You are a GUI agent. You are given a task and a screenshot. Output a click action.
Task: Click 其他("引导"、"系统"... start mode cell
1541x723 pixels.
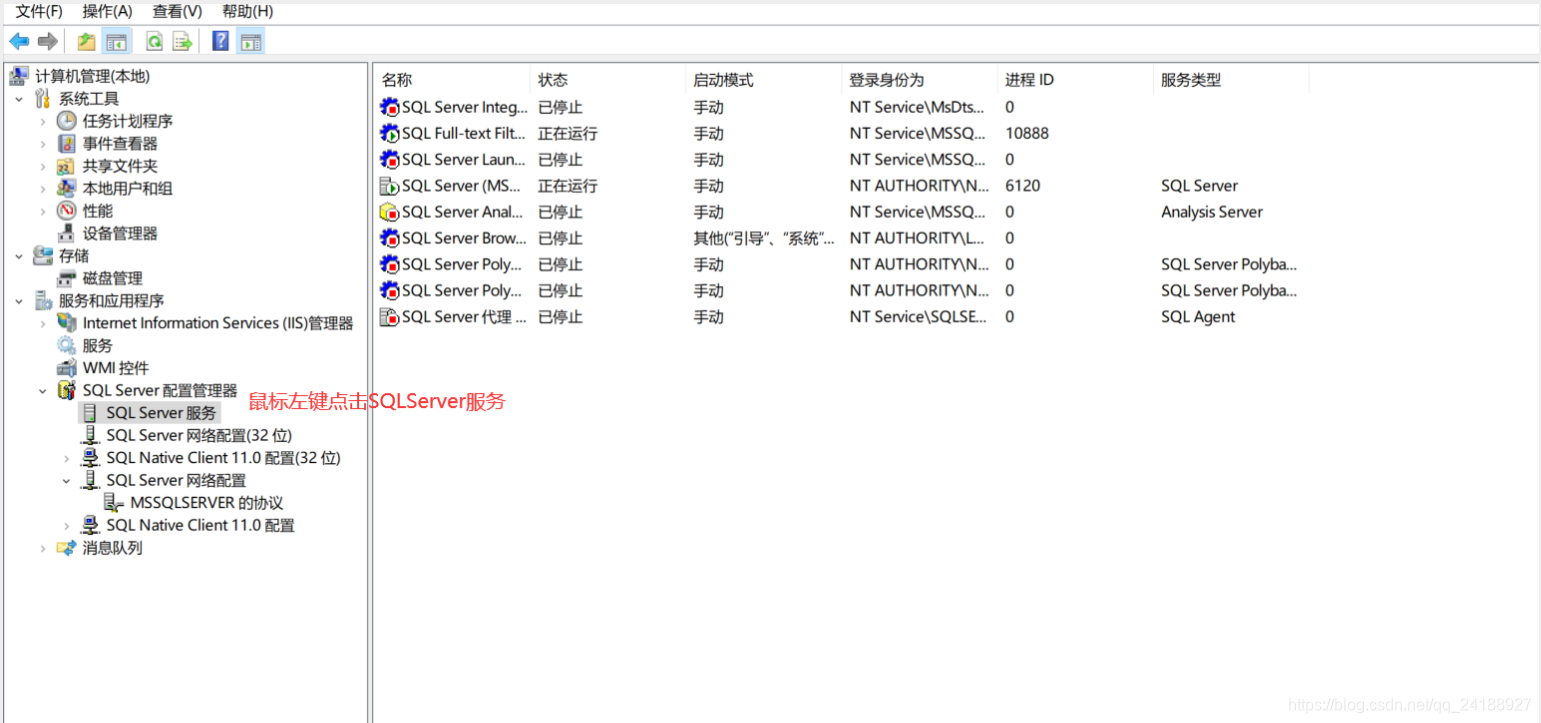764,238
